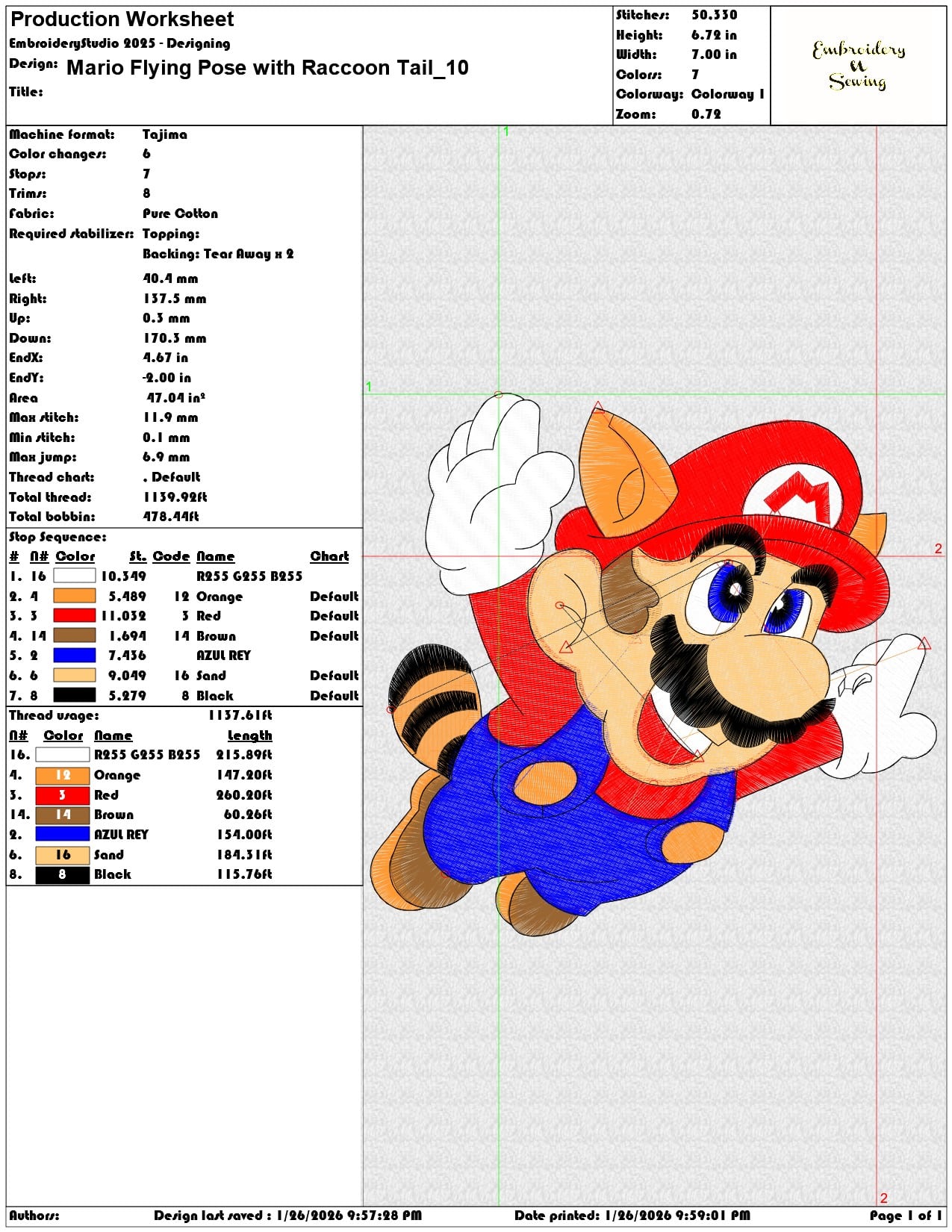The height and width of the screenshot is (1232, 952).
Task: Click the Stitches value 50,330
Action: [714, 15]
